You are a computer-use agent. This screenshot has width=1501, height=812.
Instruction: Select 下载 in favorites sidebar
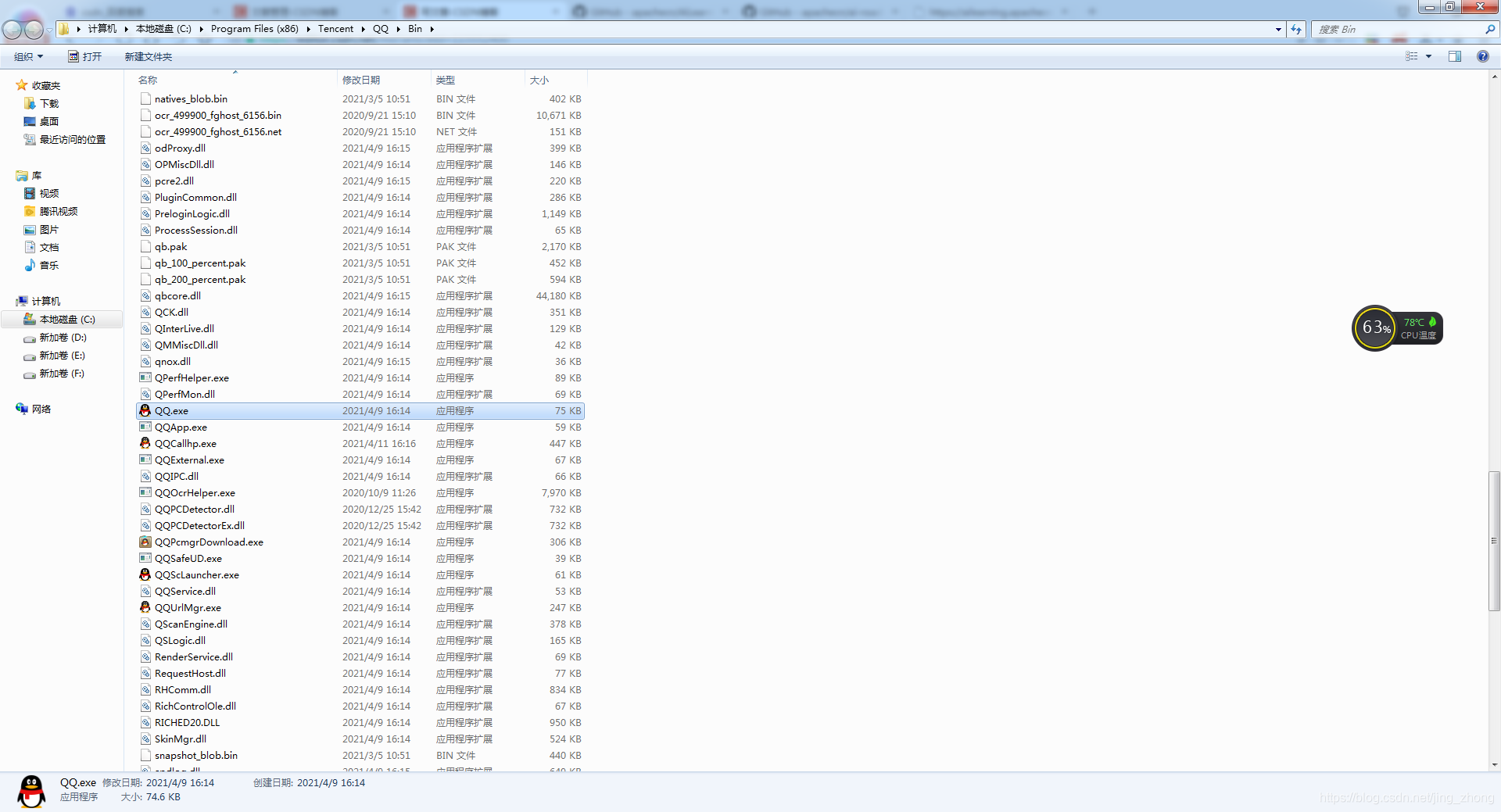point(49,103)
